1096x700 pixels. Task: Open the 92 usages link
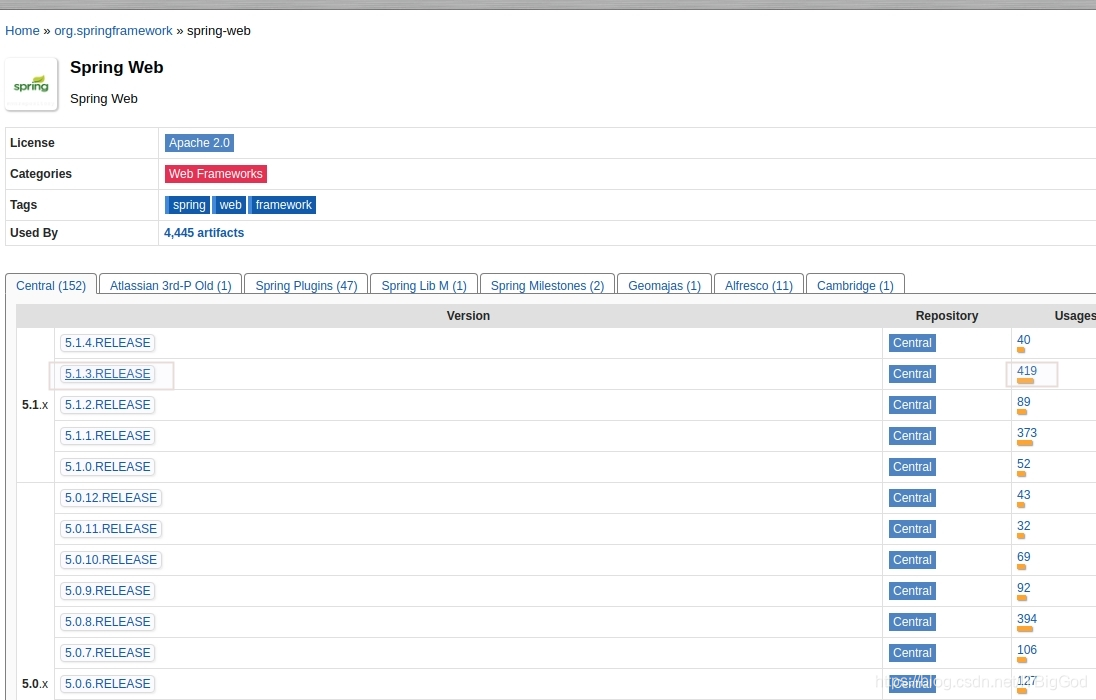pos(1023,588)
